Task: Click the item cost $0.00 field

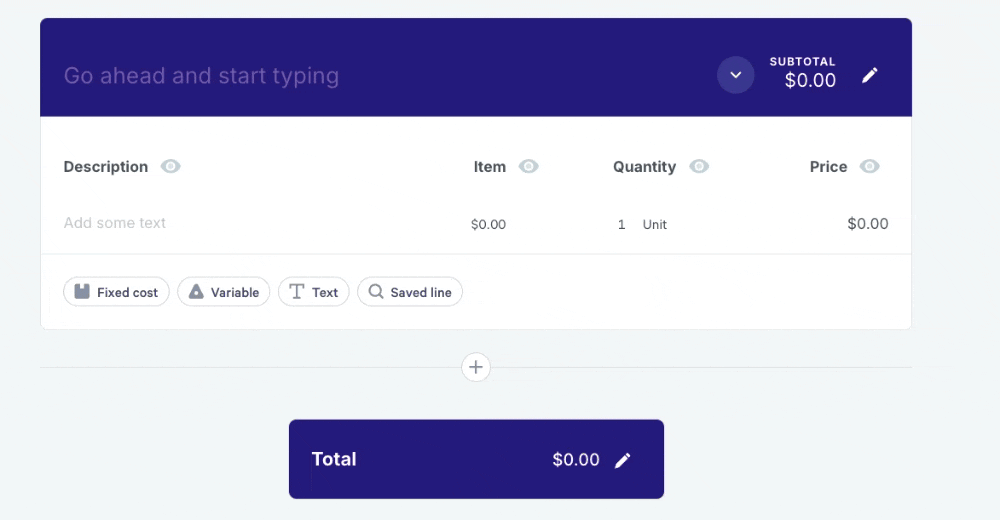Action: click(x=488, y=225)
